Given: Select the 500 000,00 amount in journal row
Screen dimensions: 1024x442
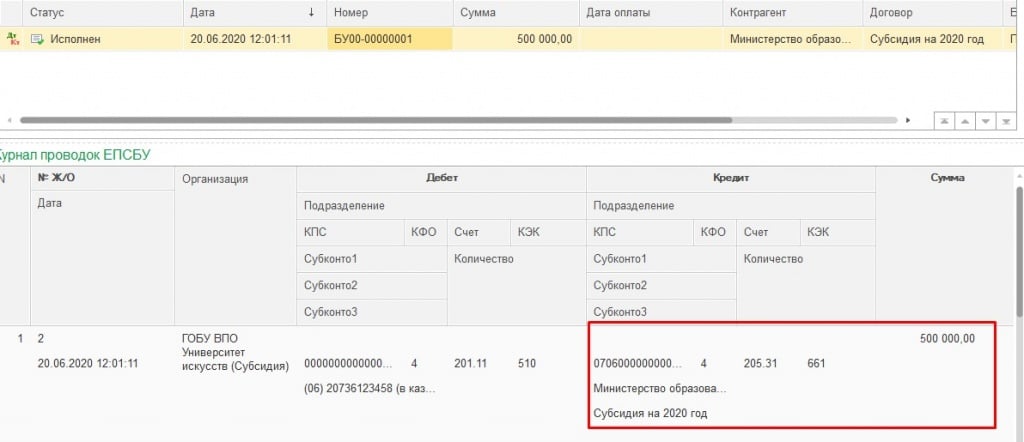Looking at the screenshot, I should pyautogui.click(x=947, y=339).
